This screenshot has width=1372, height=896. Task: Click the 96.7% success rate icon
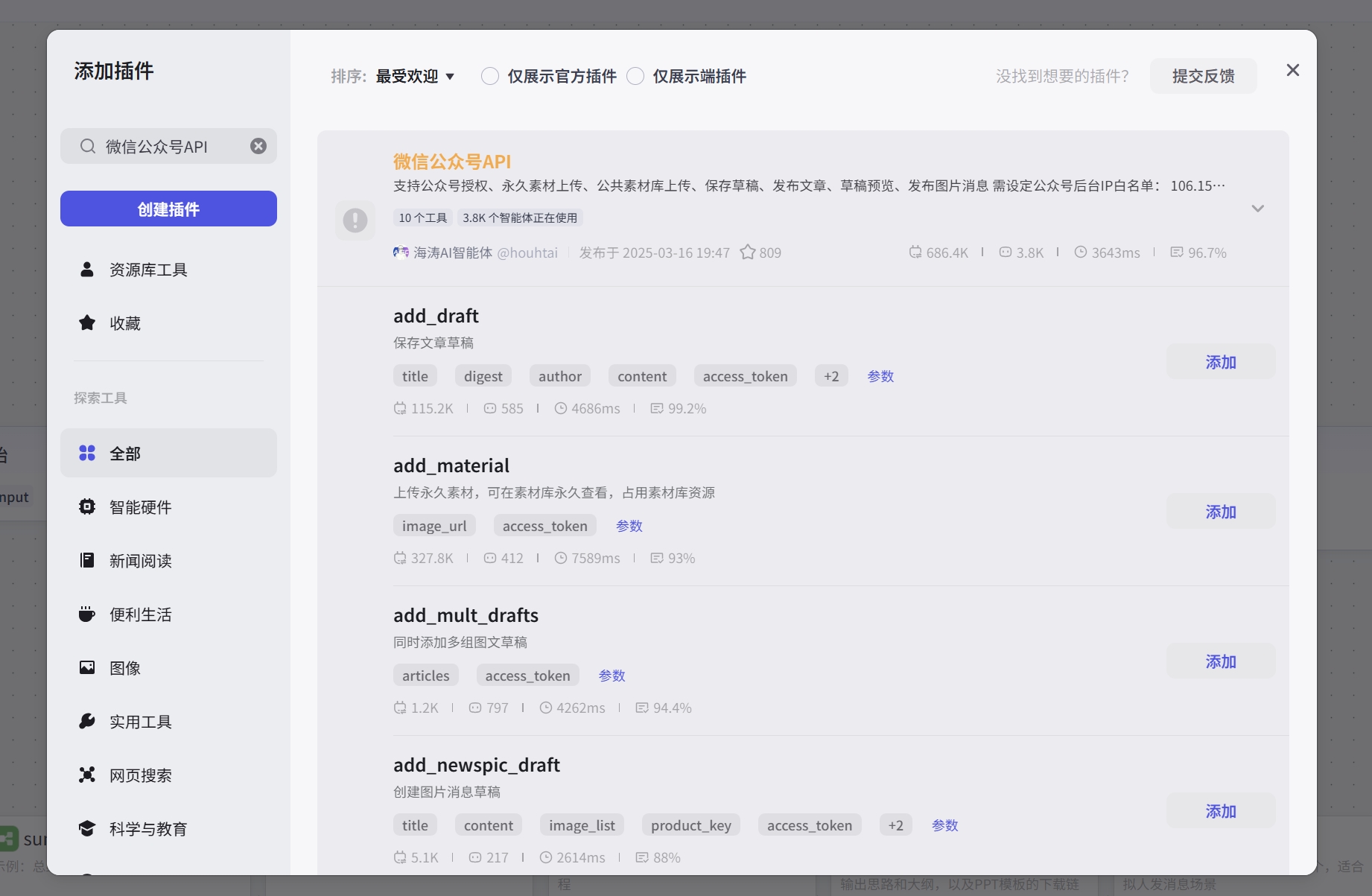point(1177,252)
